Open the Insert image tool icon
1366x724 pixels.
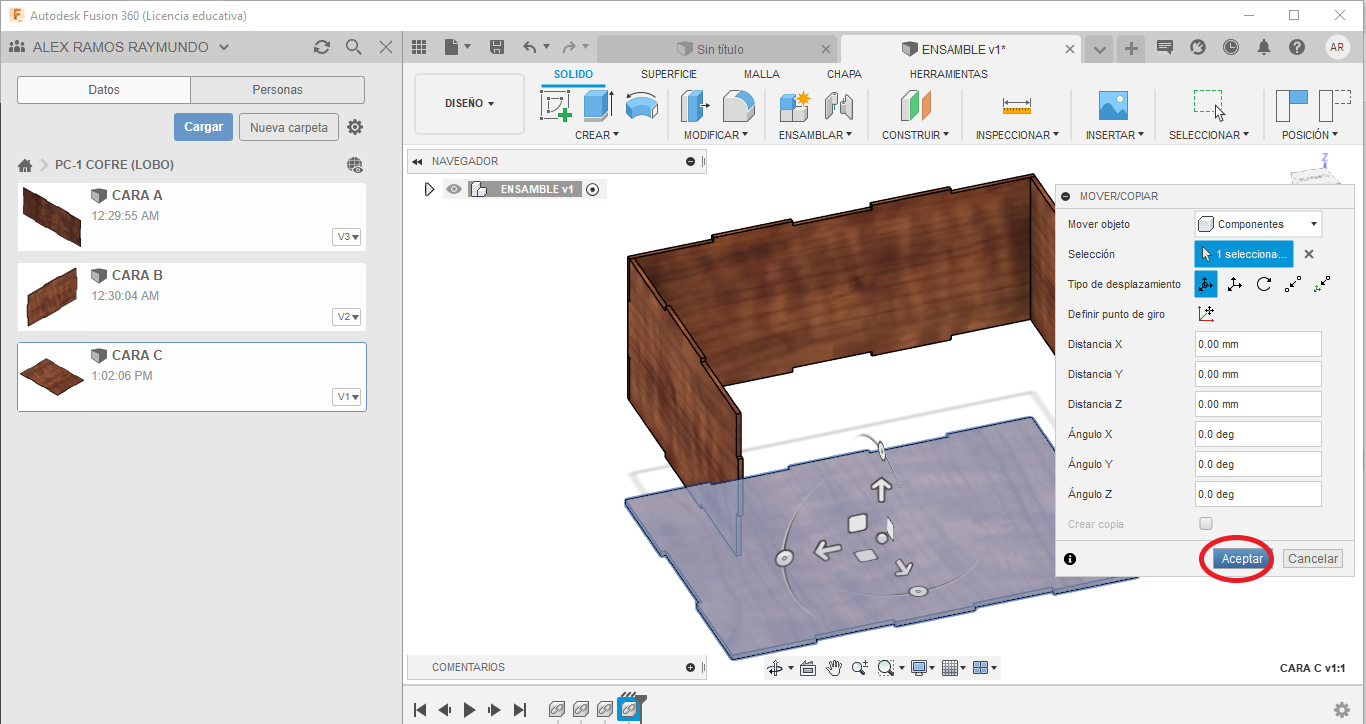[1112, 106]
